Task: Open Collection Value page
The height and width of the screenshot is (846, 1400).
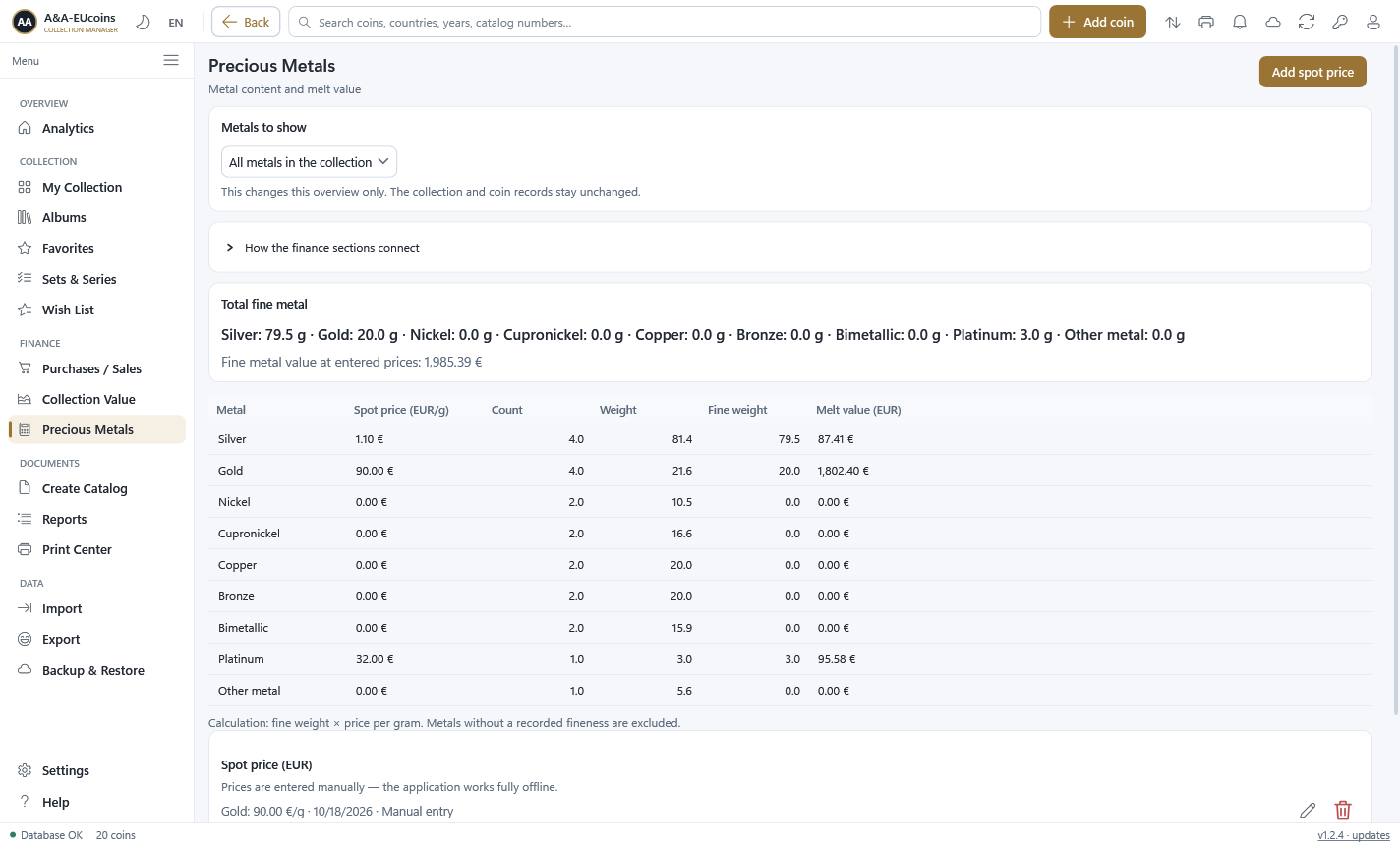Action: click(96, 400)
